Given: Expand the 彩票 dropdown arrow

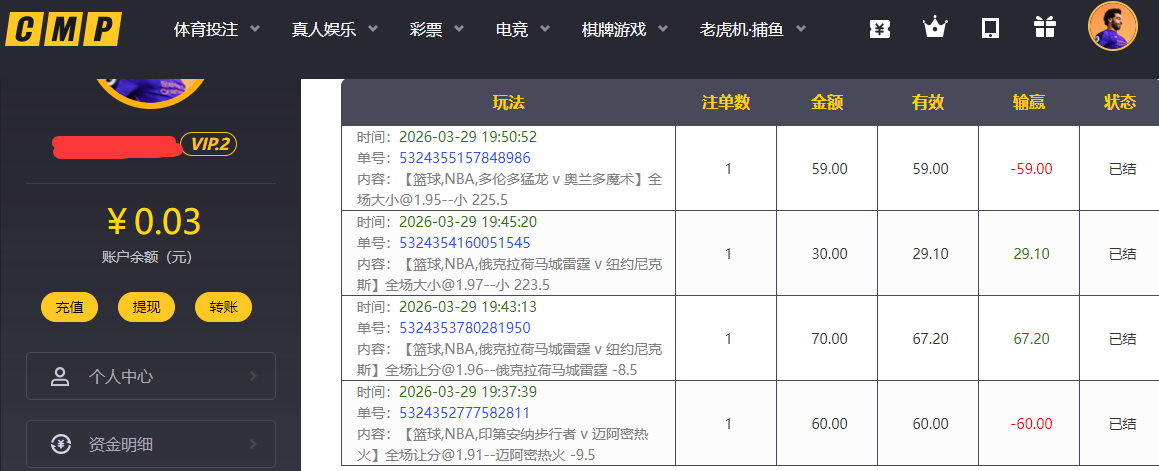Looking at the screenshot, I should (459, 30).
